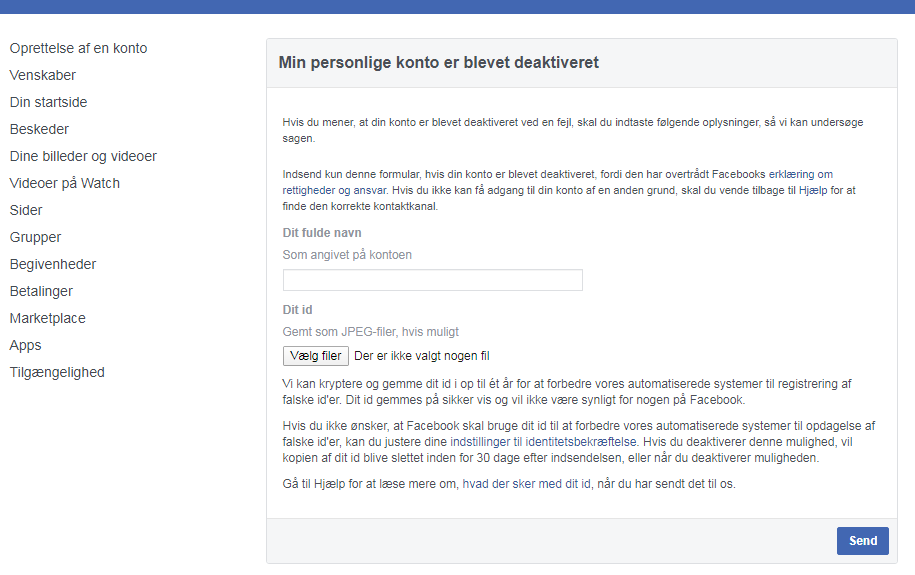This screenshot has height=575, width=915.
Task: Go to Apps help section
Action: 26,346
